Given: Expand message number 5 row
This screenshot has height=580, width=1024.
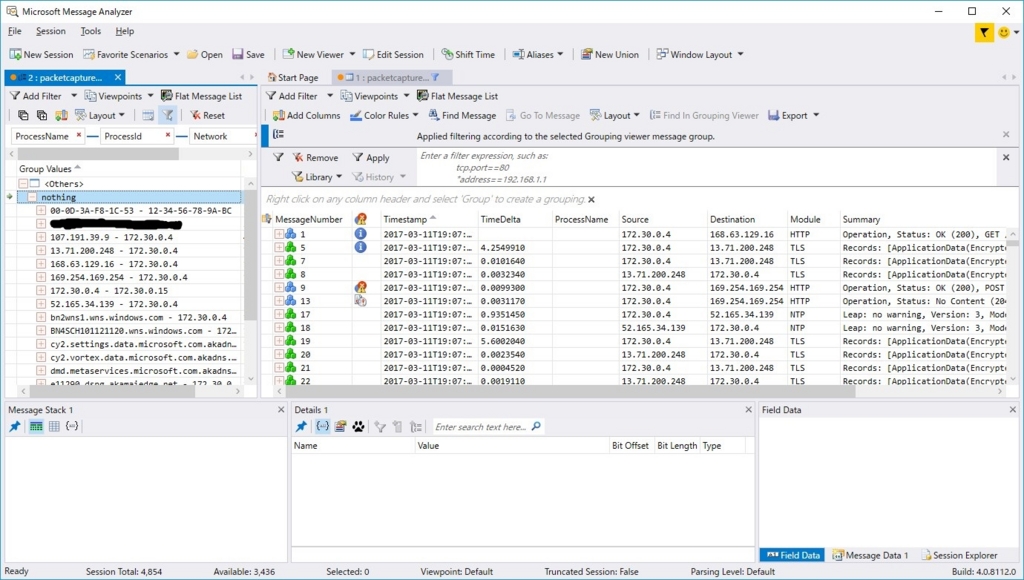Looking at the screenshot, I should coord(279,248).
